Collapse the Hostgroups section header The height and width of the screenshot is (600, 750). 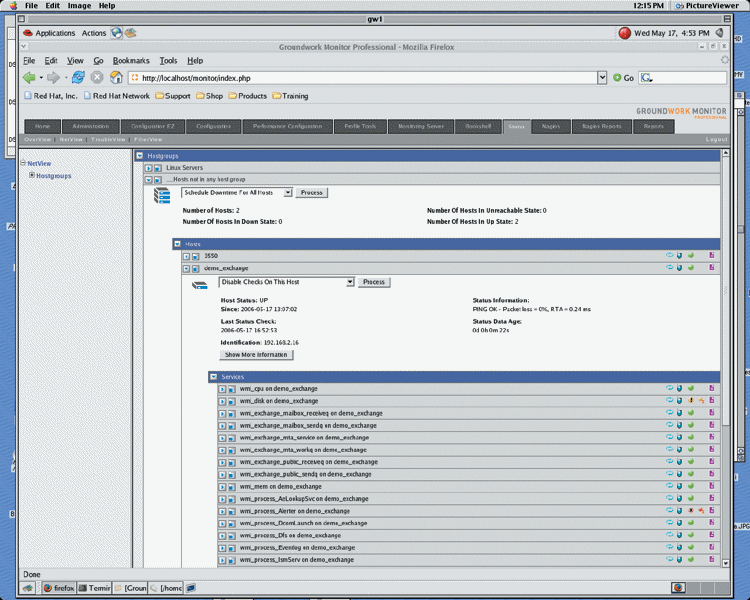click(x=139, y=156)
